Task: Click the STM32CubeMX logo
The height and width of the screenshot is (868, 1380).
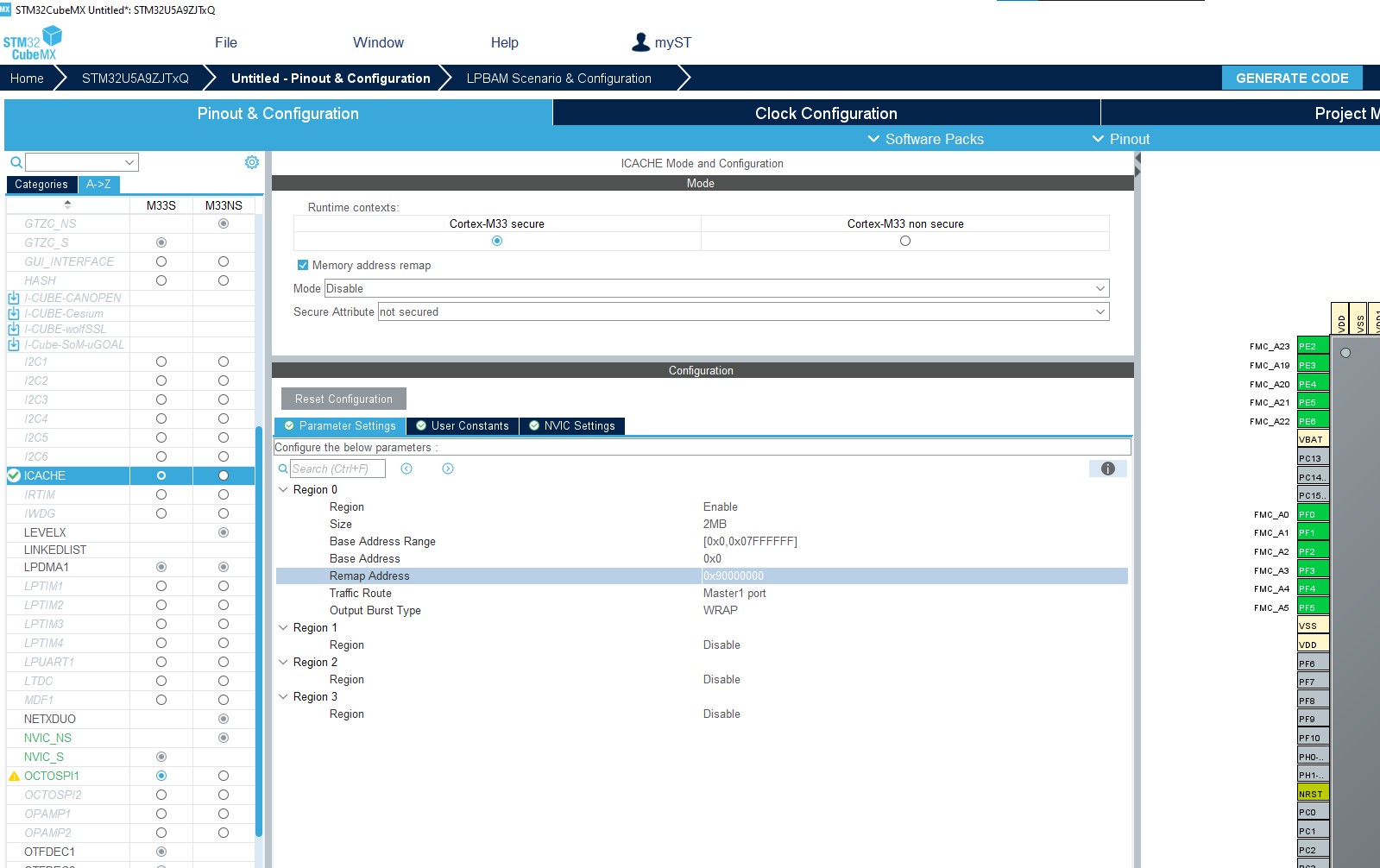Action: (x=33, y=42)
